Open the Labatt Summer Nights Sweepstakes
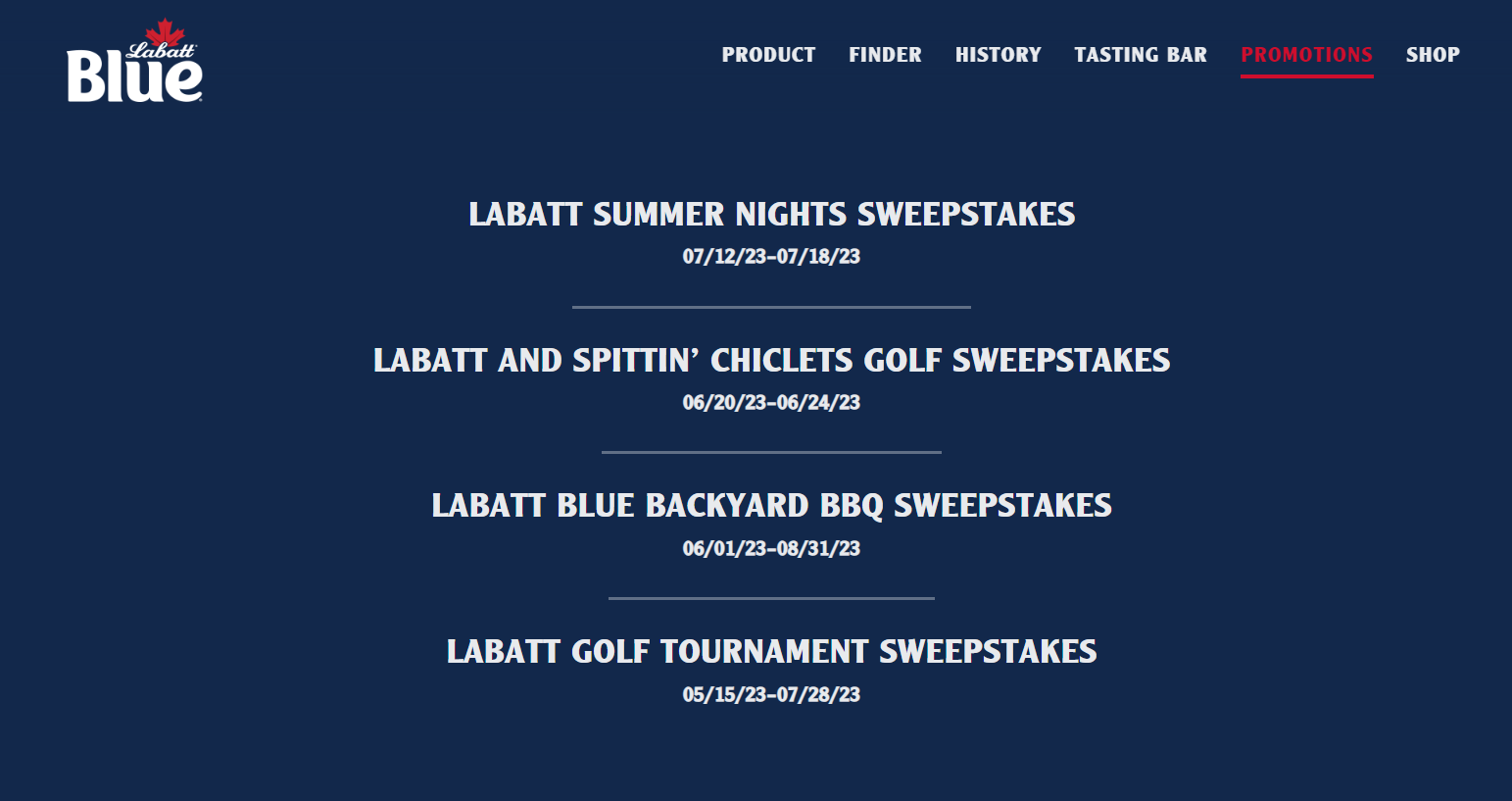The width and height of the screenshot is (1512, 801). (772, 214)
